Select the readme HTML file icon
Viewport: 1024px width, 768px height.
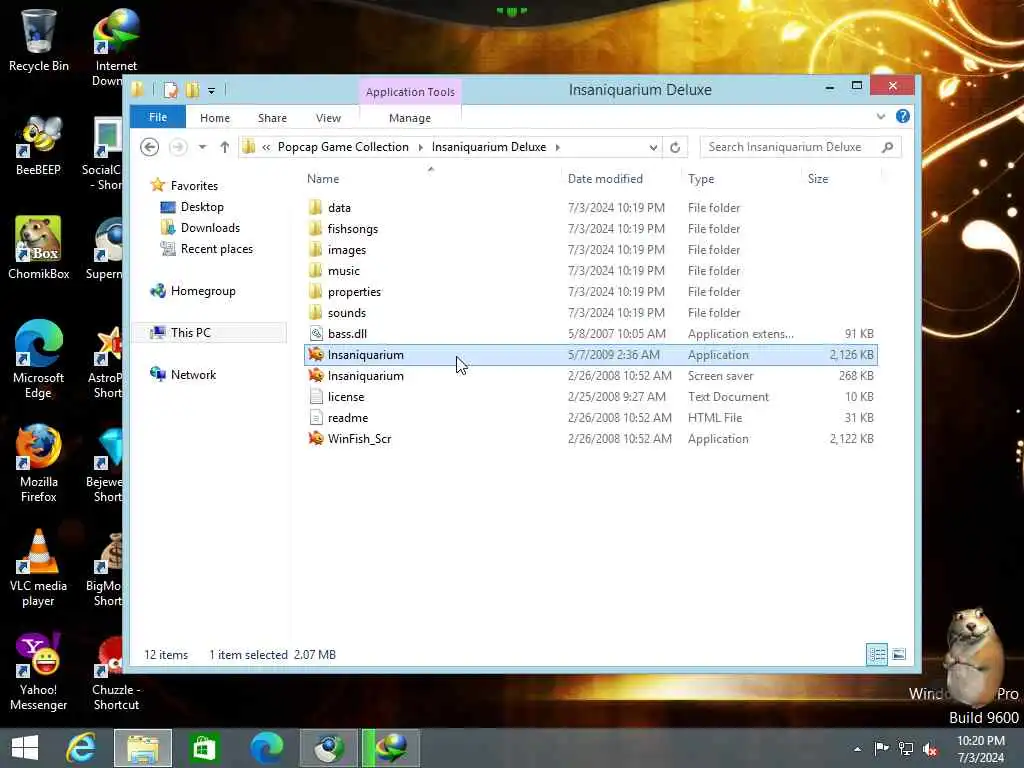coord(316,417)
